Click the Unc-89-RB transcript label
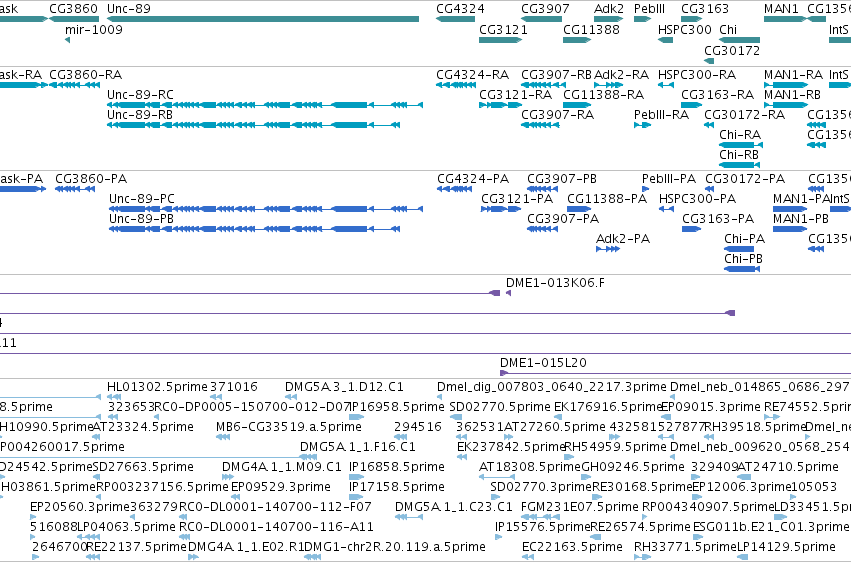This screenshot has width=851, height=562. (140, 114)
